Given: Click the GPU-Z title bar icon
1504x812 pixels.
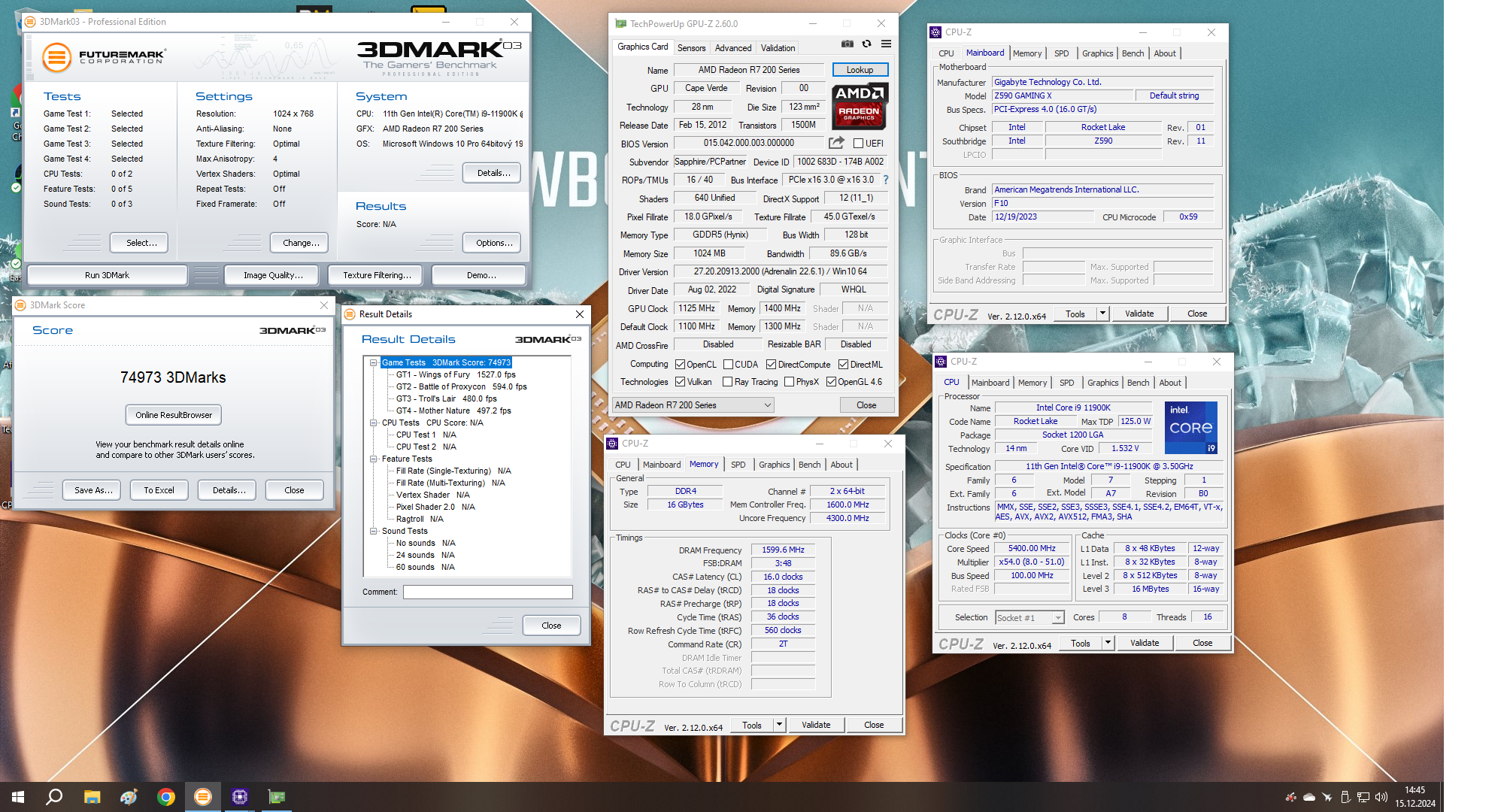Looking at the screenshot, I should point(620,24).
